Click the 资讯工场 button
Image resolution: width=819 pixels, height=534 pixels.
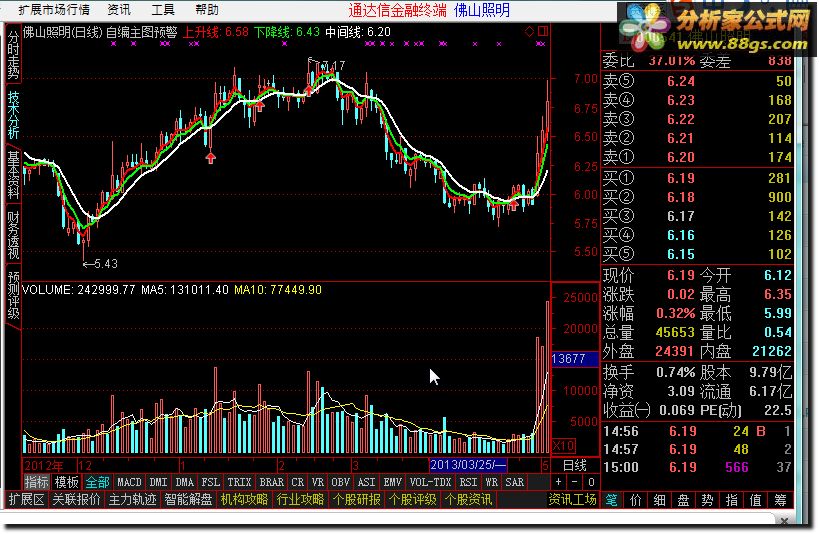coord(572,500)
